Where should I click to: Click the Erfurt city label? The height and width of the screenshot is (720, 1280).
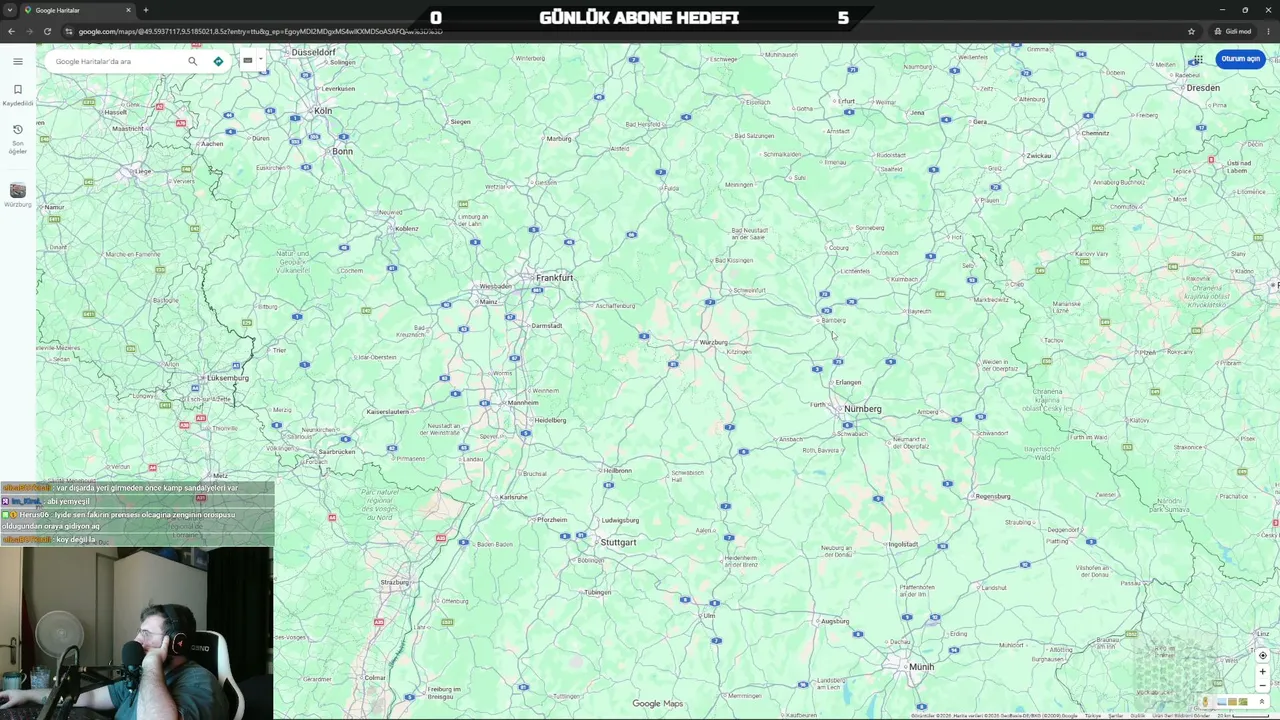click(847, 101)
